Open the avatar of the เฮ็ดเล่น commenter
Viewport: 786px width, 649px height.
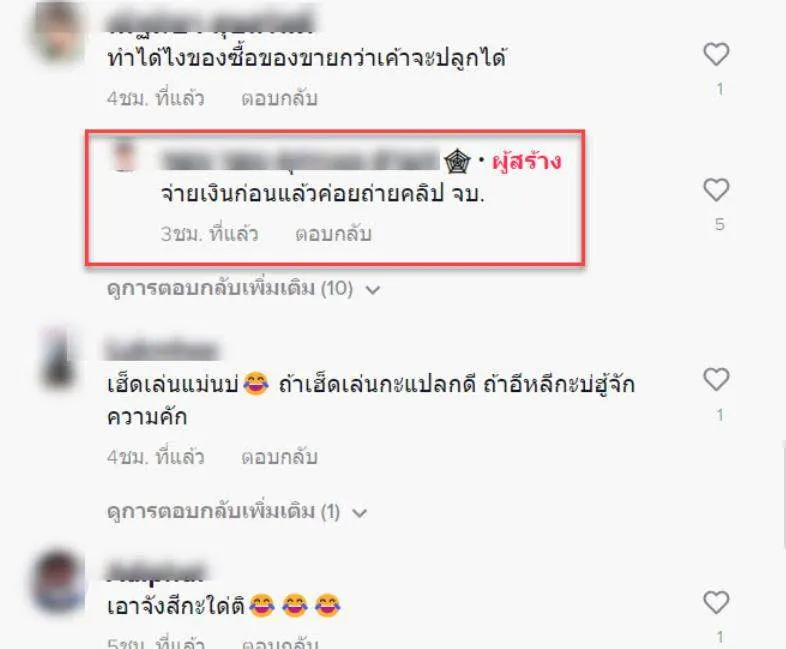[58, 360]
